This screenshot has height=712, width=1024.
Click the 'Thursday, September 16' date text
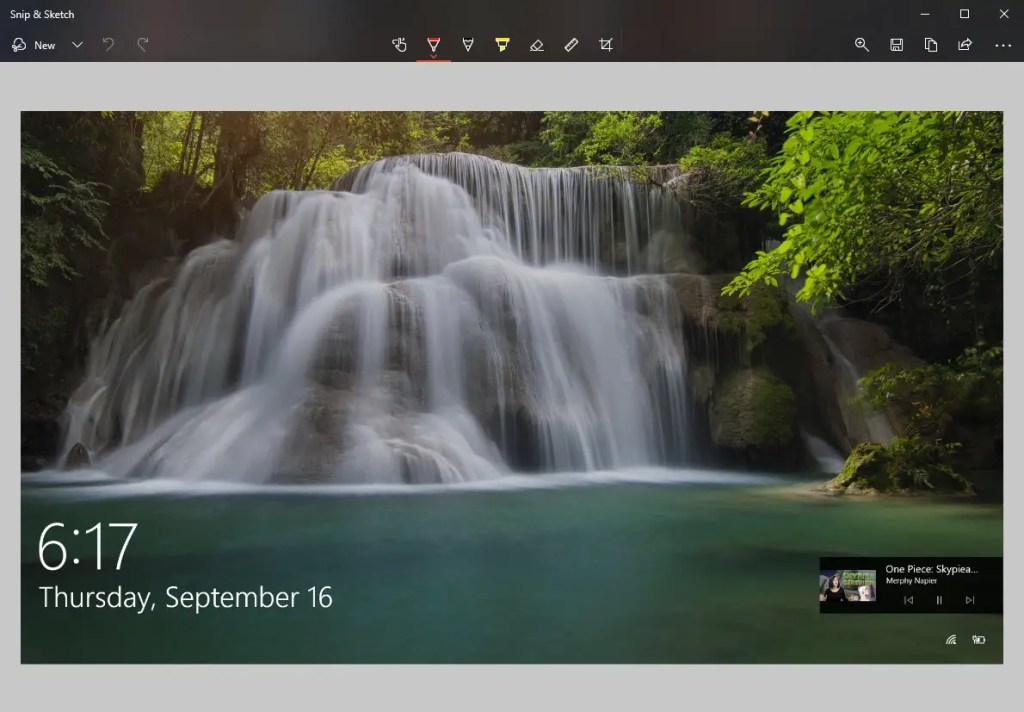pos(185,598)
